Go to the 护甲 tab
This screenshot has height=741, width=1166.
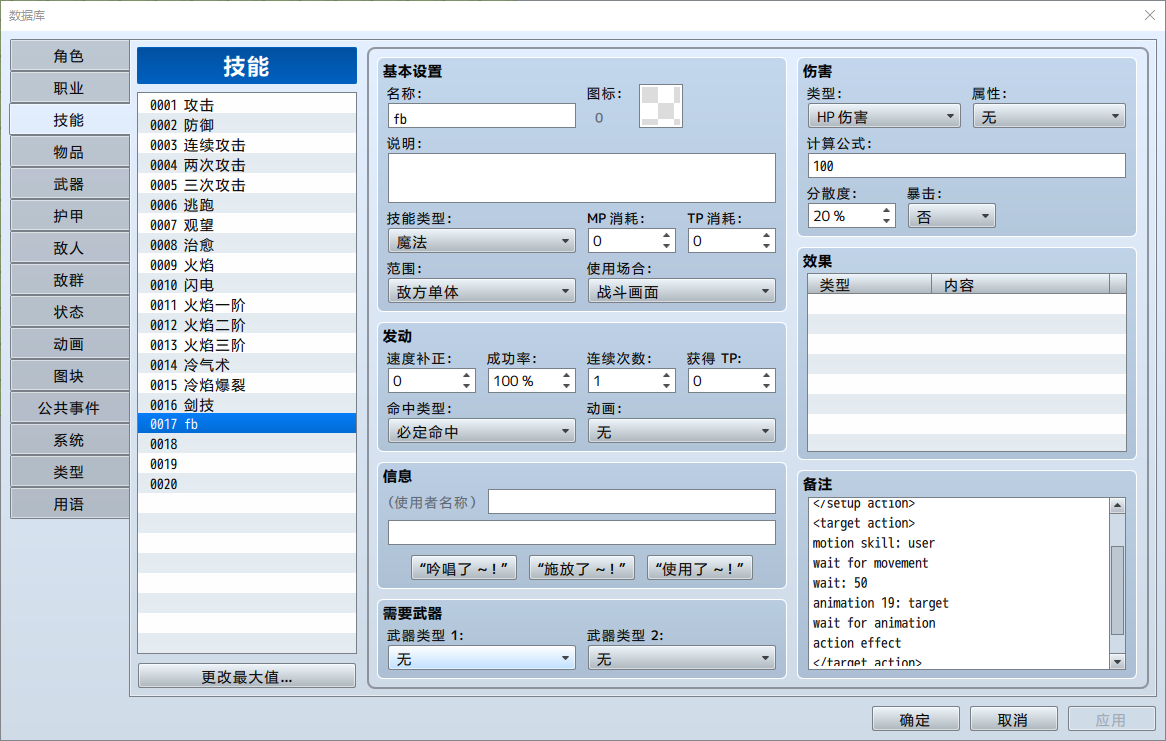[69, 216]
